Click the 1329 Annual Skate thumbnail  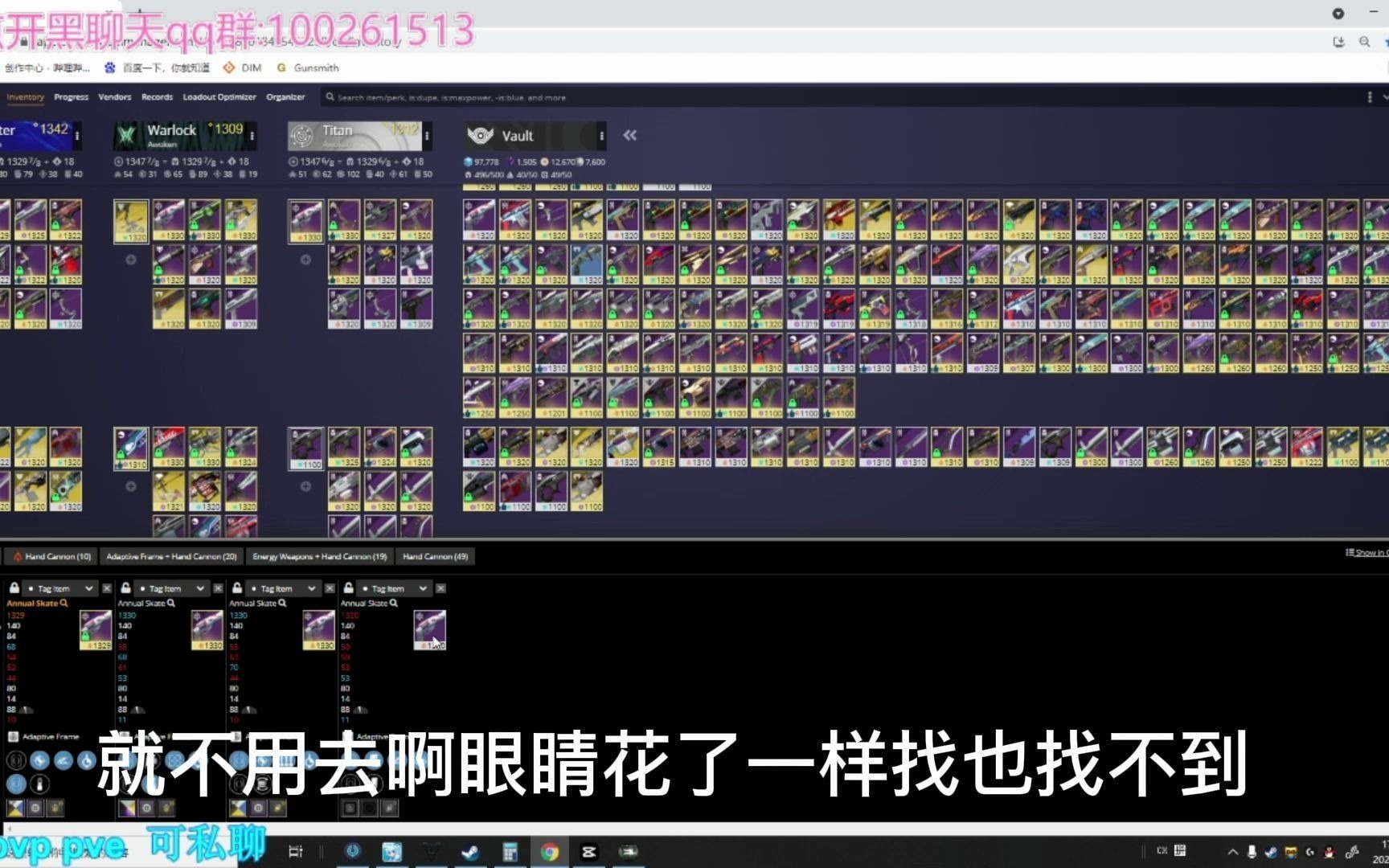(x=96, y=630)
